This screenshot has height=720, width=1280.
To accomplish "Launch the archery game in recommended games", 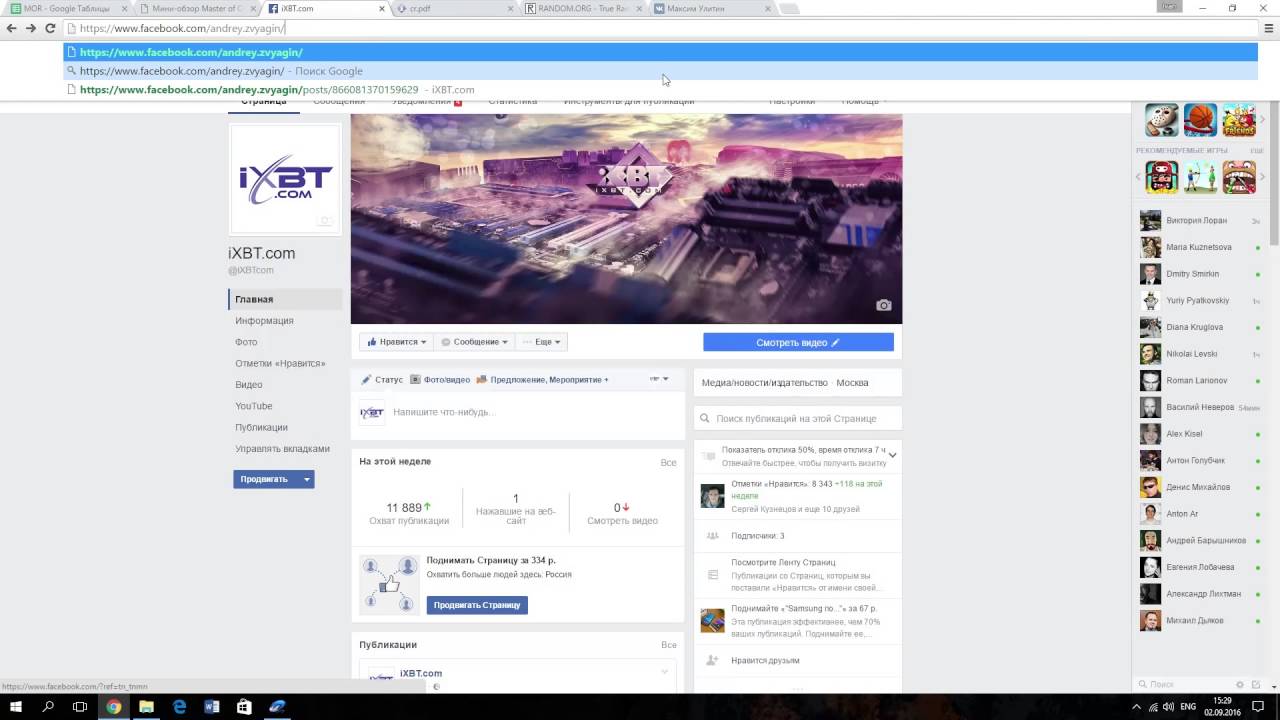I will click(1200, 177).
